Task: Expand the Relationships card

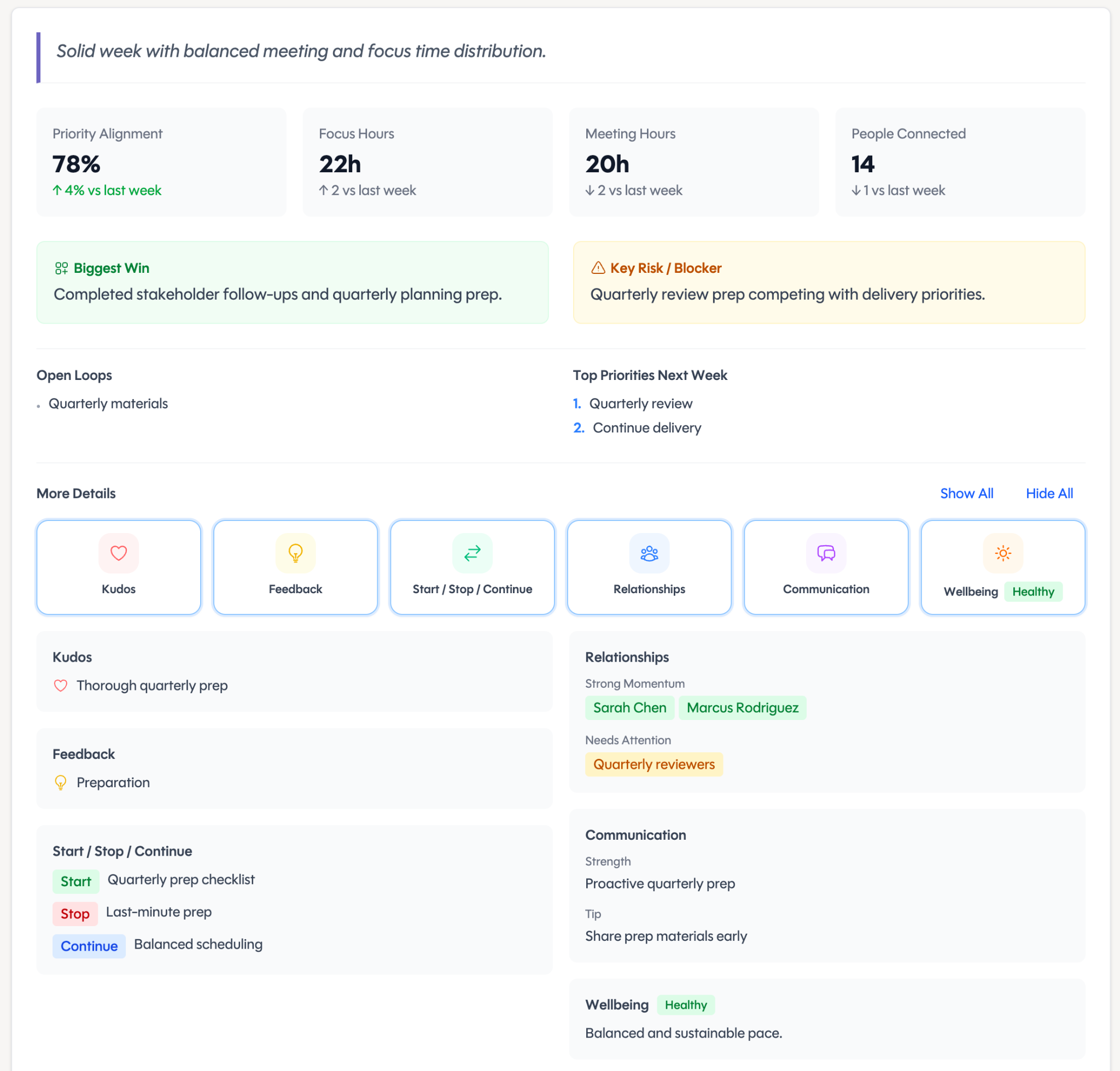Action: pyautogui.click(x=649, y=567)
